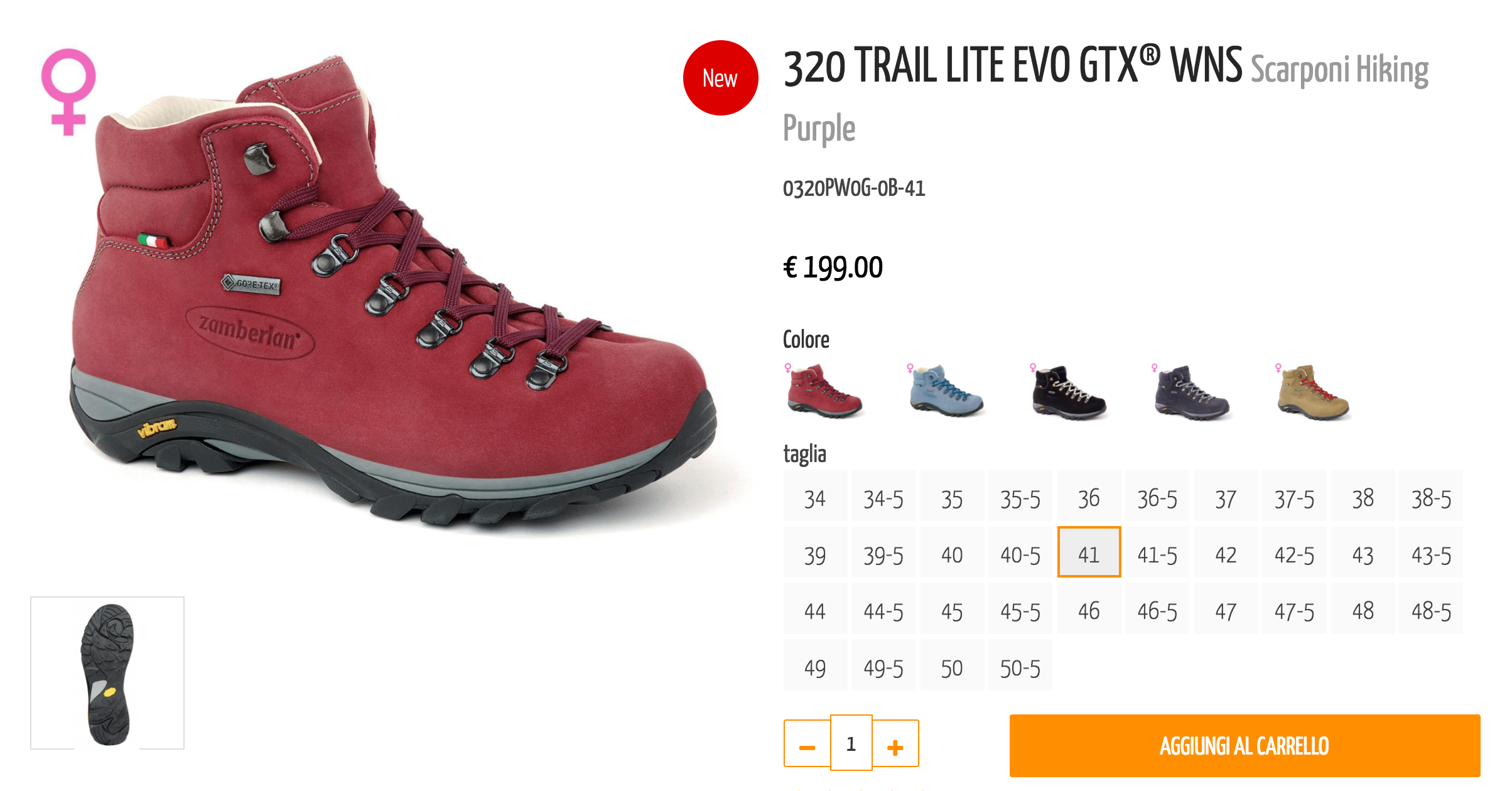Select size 41 in taglia grid

1089,552
